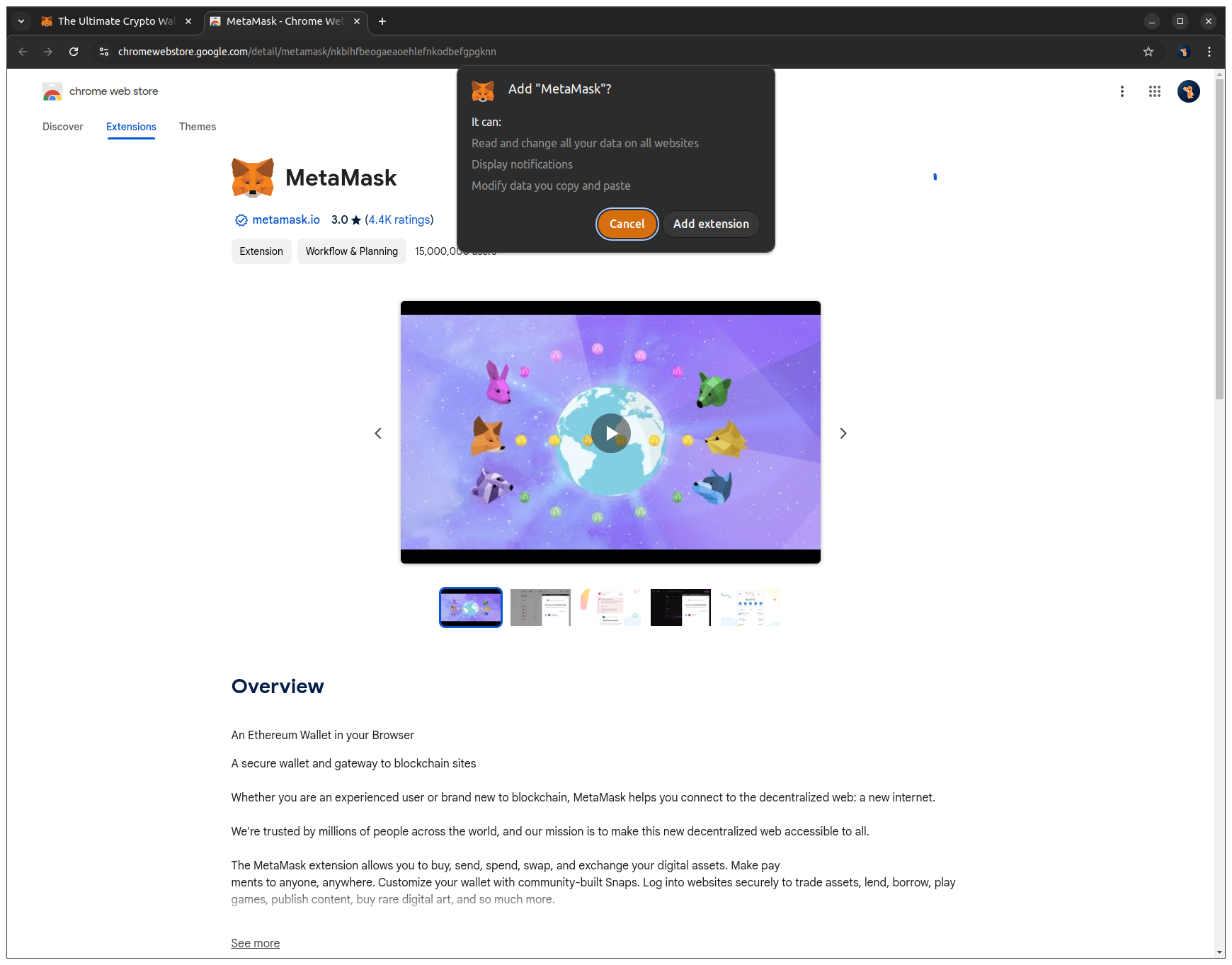Viewport: 1232px width, 965px height.
Task: Go forward to next page
Action: coord(48,52)
